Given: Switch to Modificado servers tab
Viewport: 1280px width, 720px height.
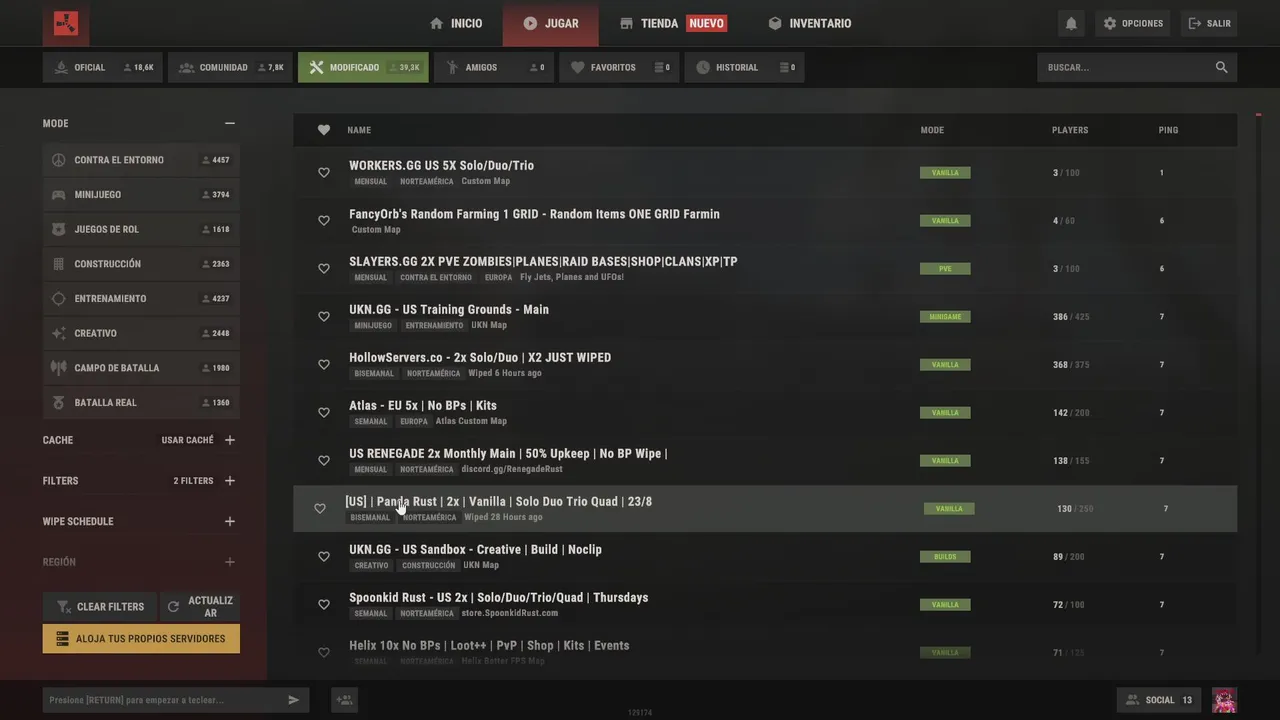Looking at the screenshot, I should [x=363, y=67].
